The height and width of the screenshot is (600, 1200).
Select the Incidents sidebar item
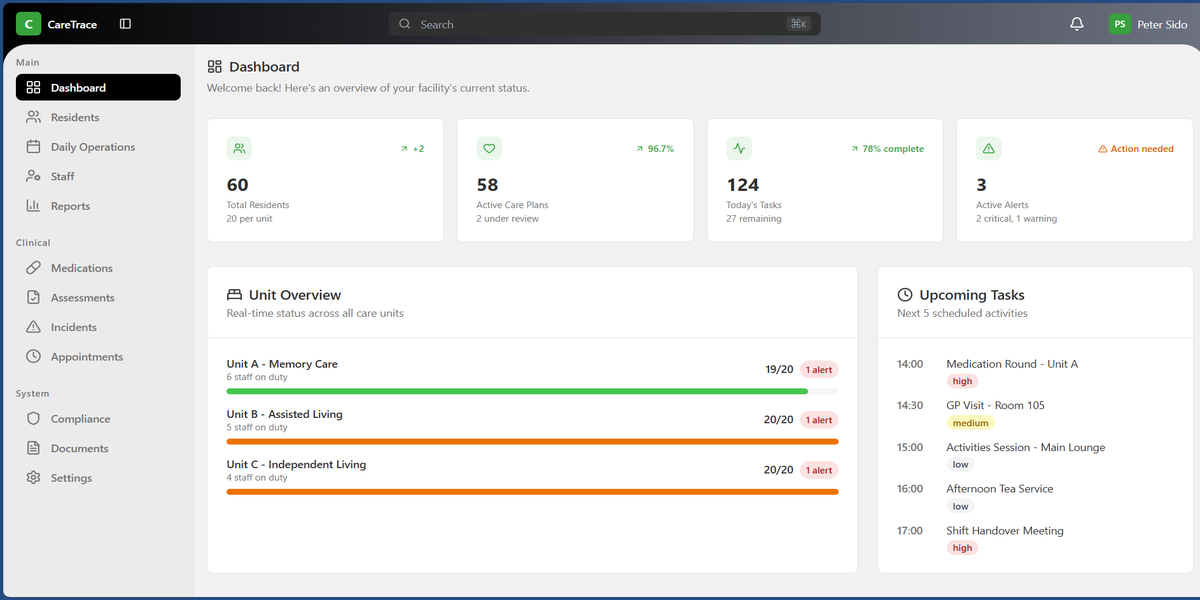(74, 327)
